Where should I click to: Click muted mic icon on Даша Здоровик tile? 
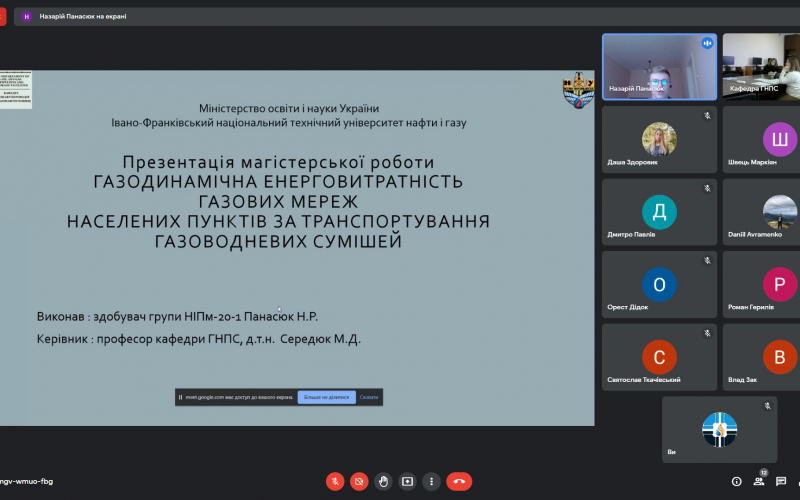[x=707, y=116]
